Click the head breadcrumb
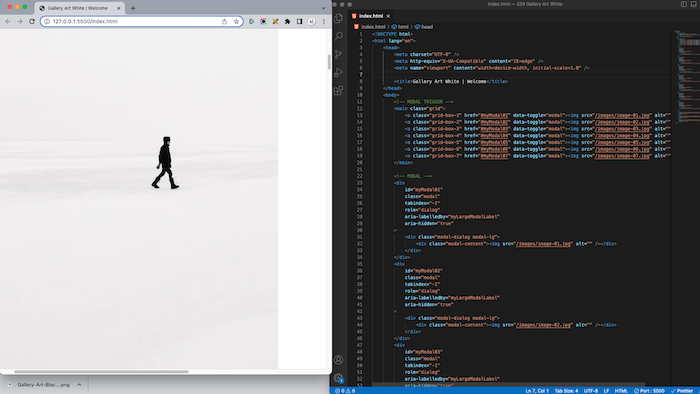The width and height of the screenshot is (700, 394). click(x=427, y=27)
